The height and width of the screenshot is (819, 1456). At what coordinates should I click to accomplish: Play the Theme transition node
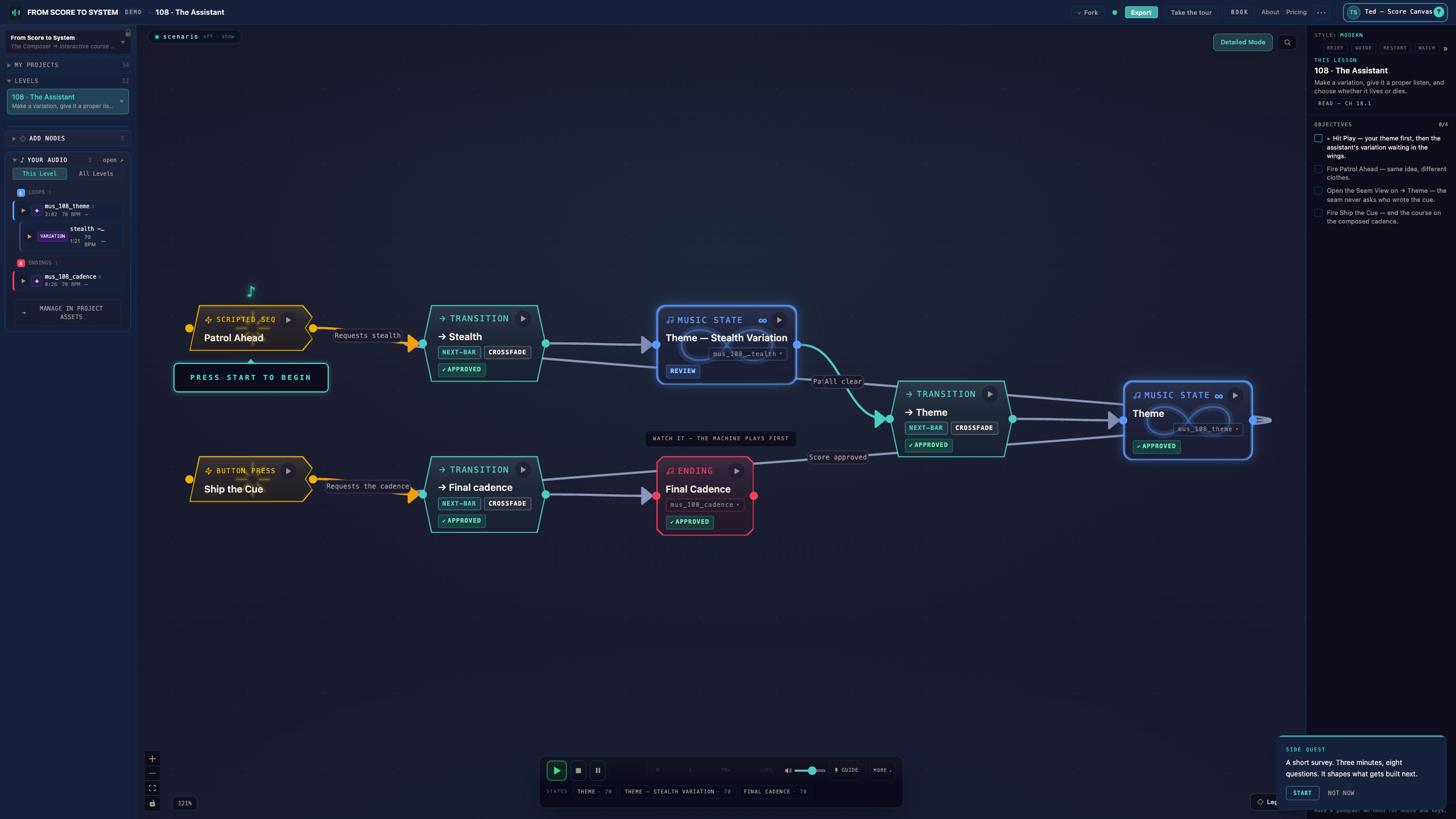pos(990,394)
